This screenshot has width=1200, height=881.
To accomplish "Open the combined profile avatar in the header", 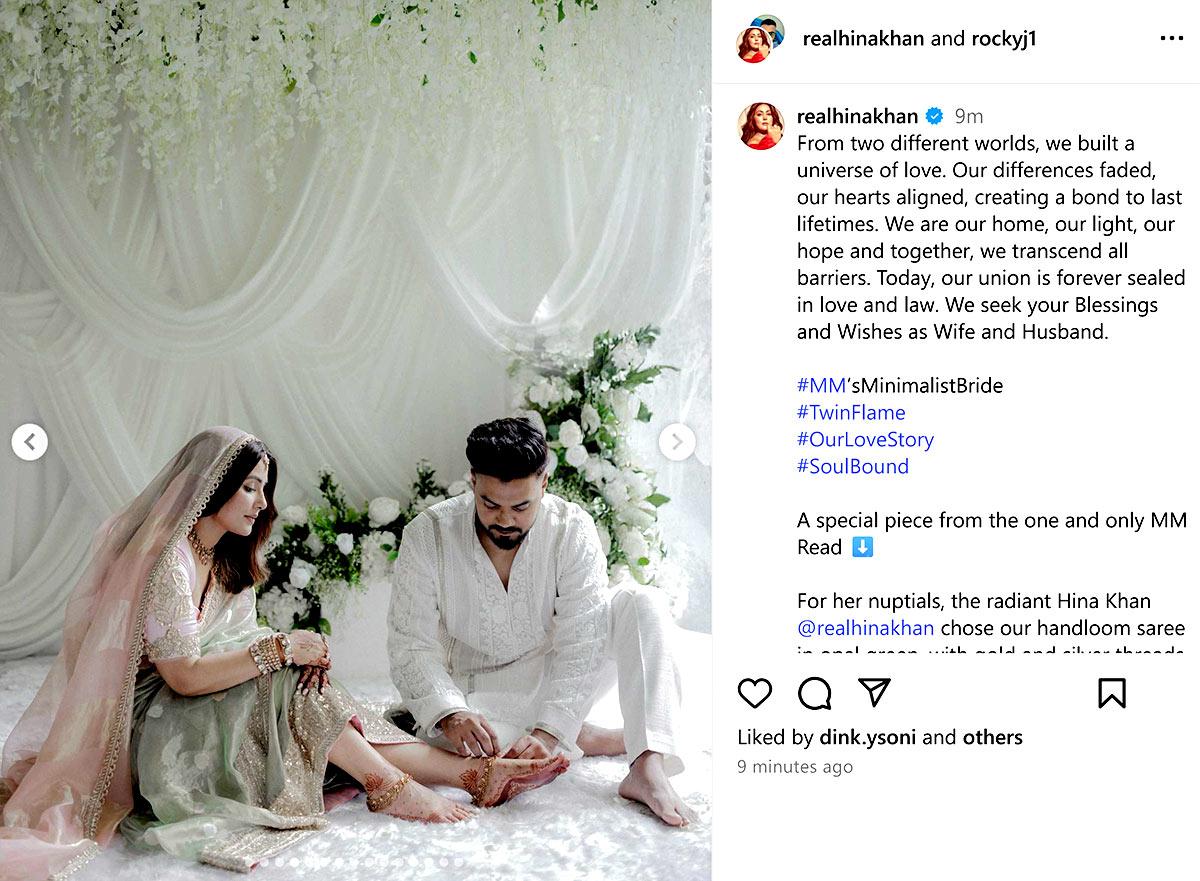I will pyautogui.click(x=761, y=39).
